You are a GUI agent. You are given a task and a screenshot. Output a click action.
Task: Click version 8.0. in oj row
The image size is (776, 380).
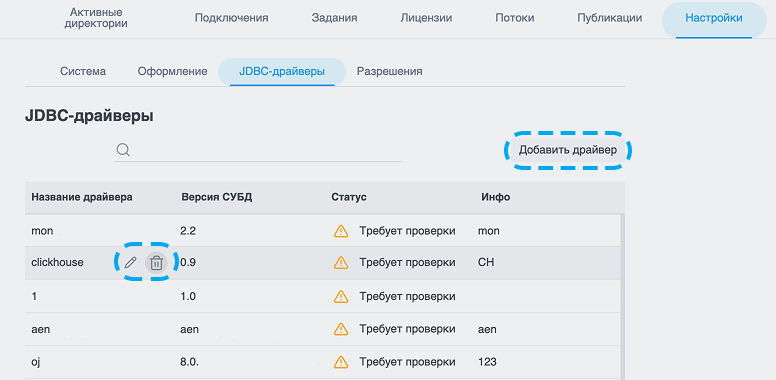[190, 362]
